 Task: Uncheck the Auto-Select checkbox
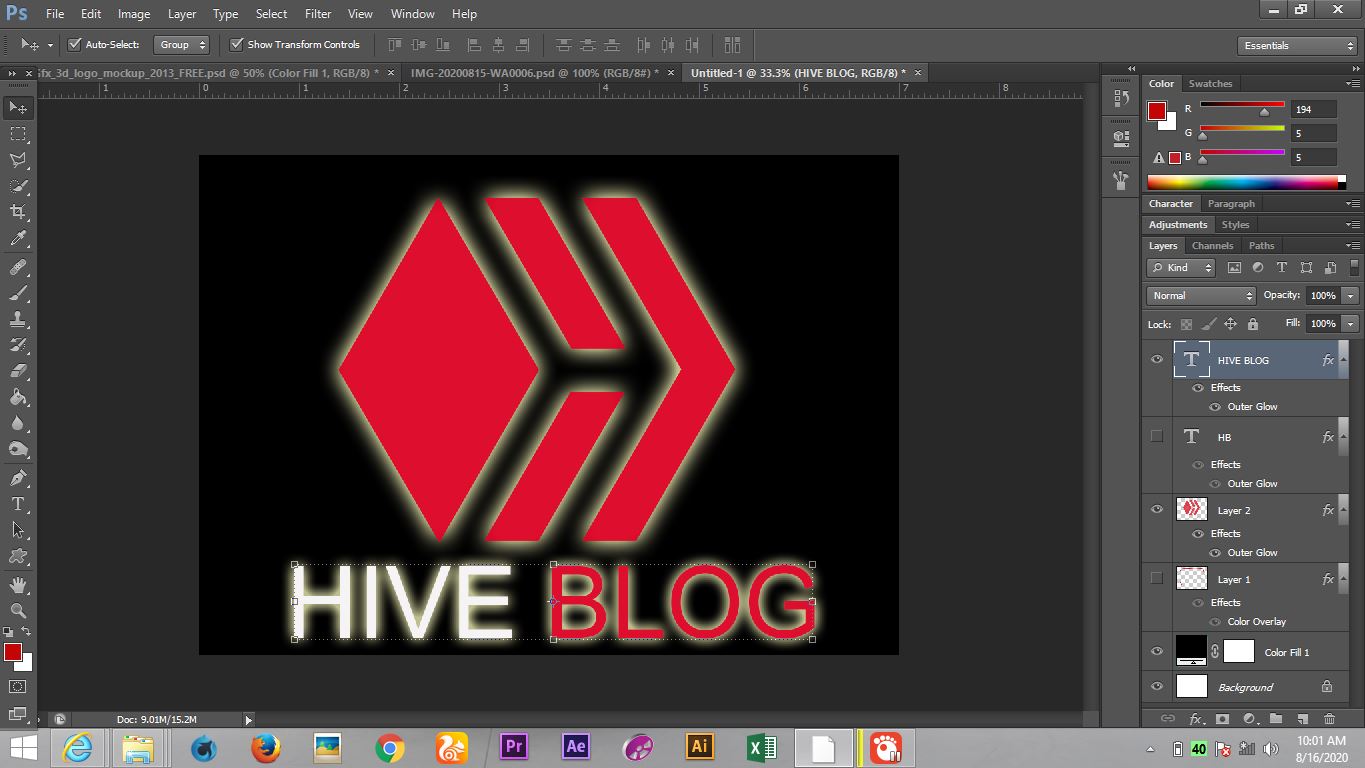(x=74, y=44)
